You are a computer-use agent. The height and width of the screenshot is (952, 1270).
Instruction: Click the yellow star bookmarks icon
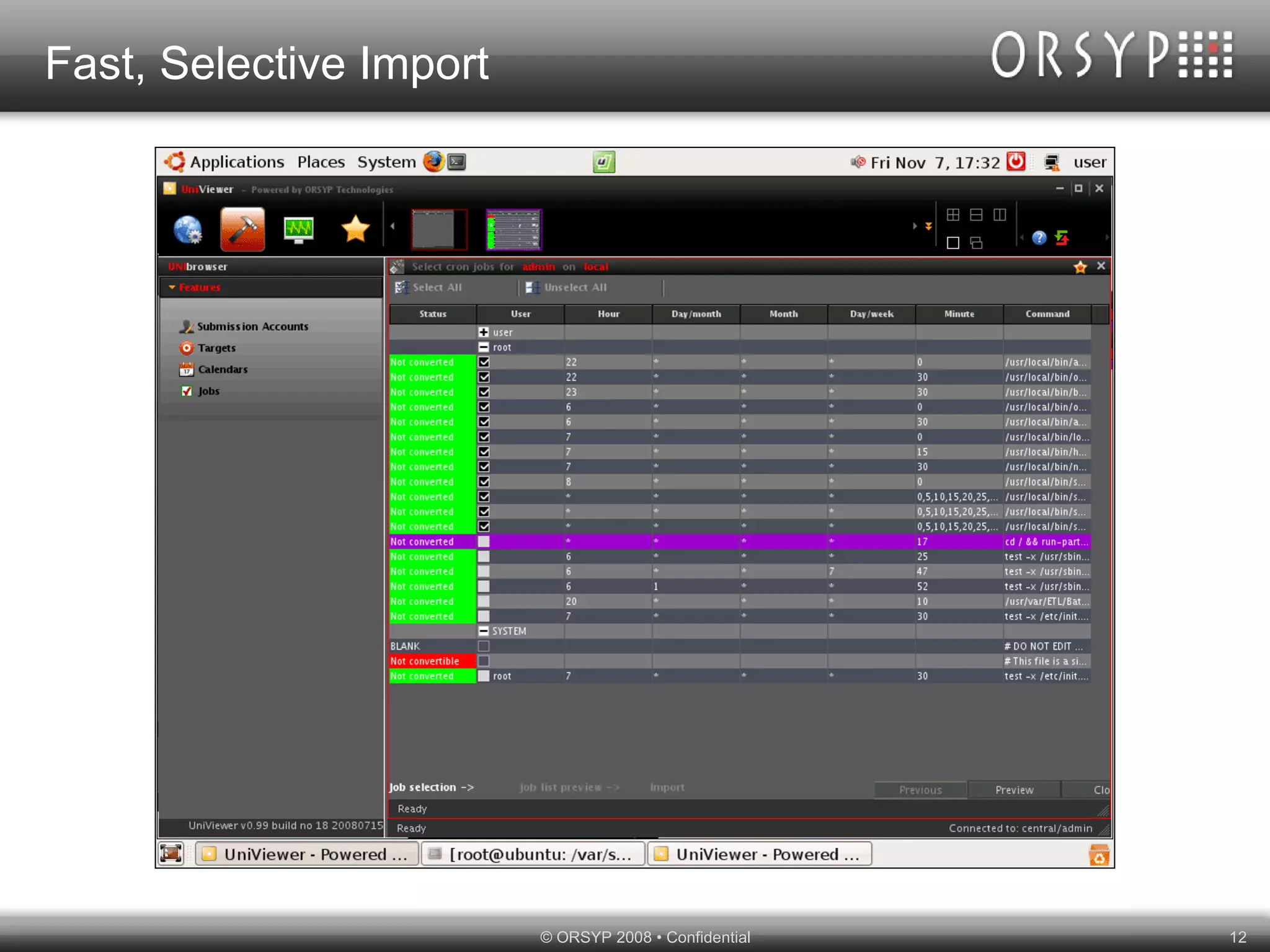click(355, 229)
